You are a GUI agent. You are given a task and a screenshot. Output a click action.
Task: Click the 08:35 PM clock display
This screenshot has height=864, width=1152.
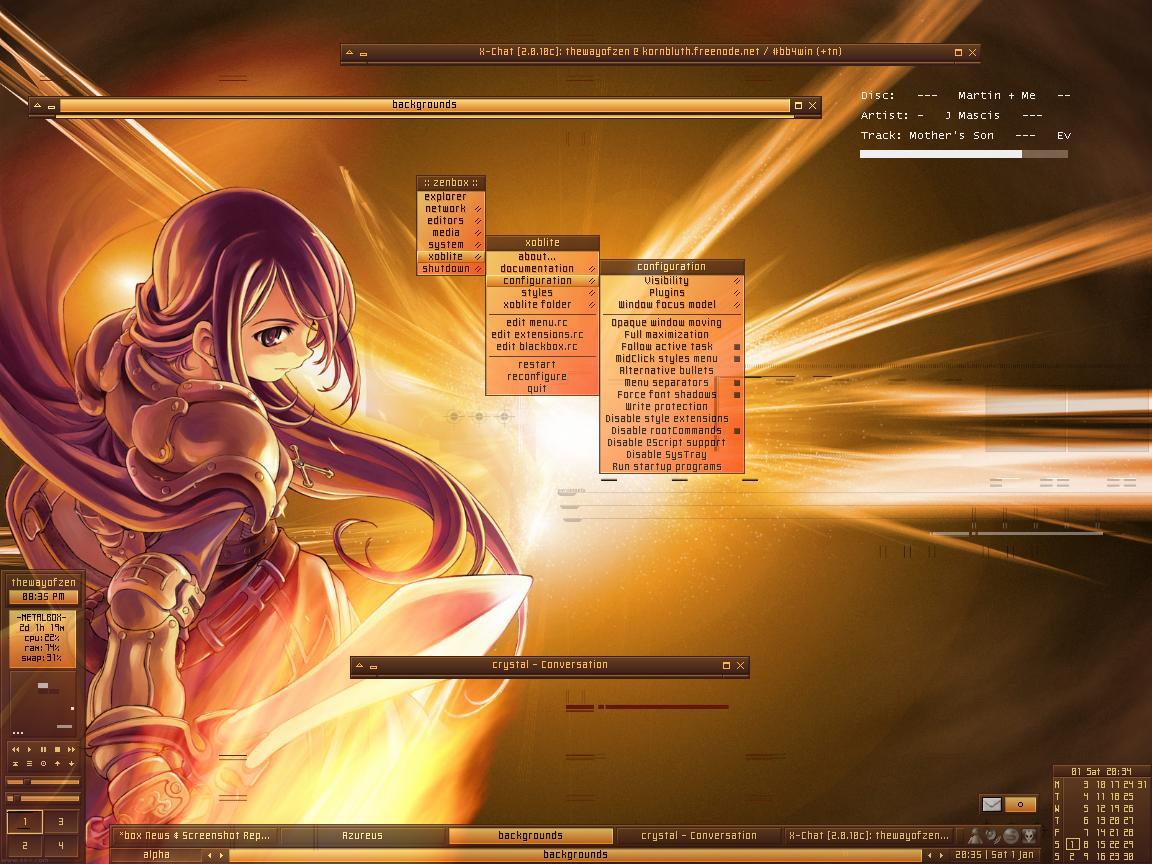pyautogui.click(x=43, y=597)
